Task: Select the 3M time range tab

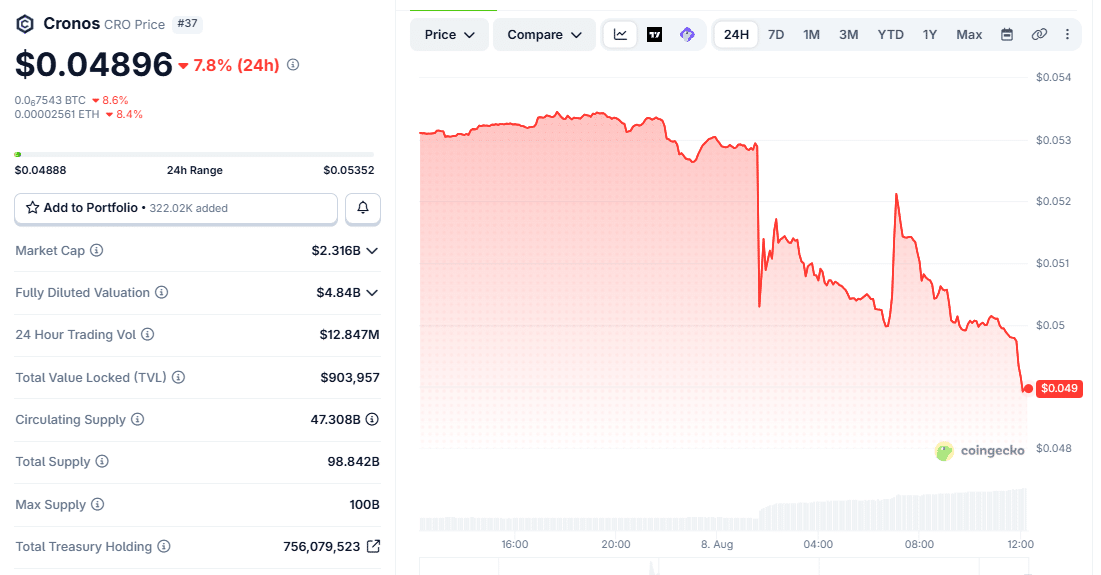Action: click(848, 34)
